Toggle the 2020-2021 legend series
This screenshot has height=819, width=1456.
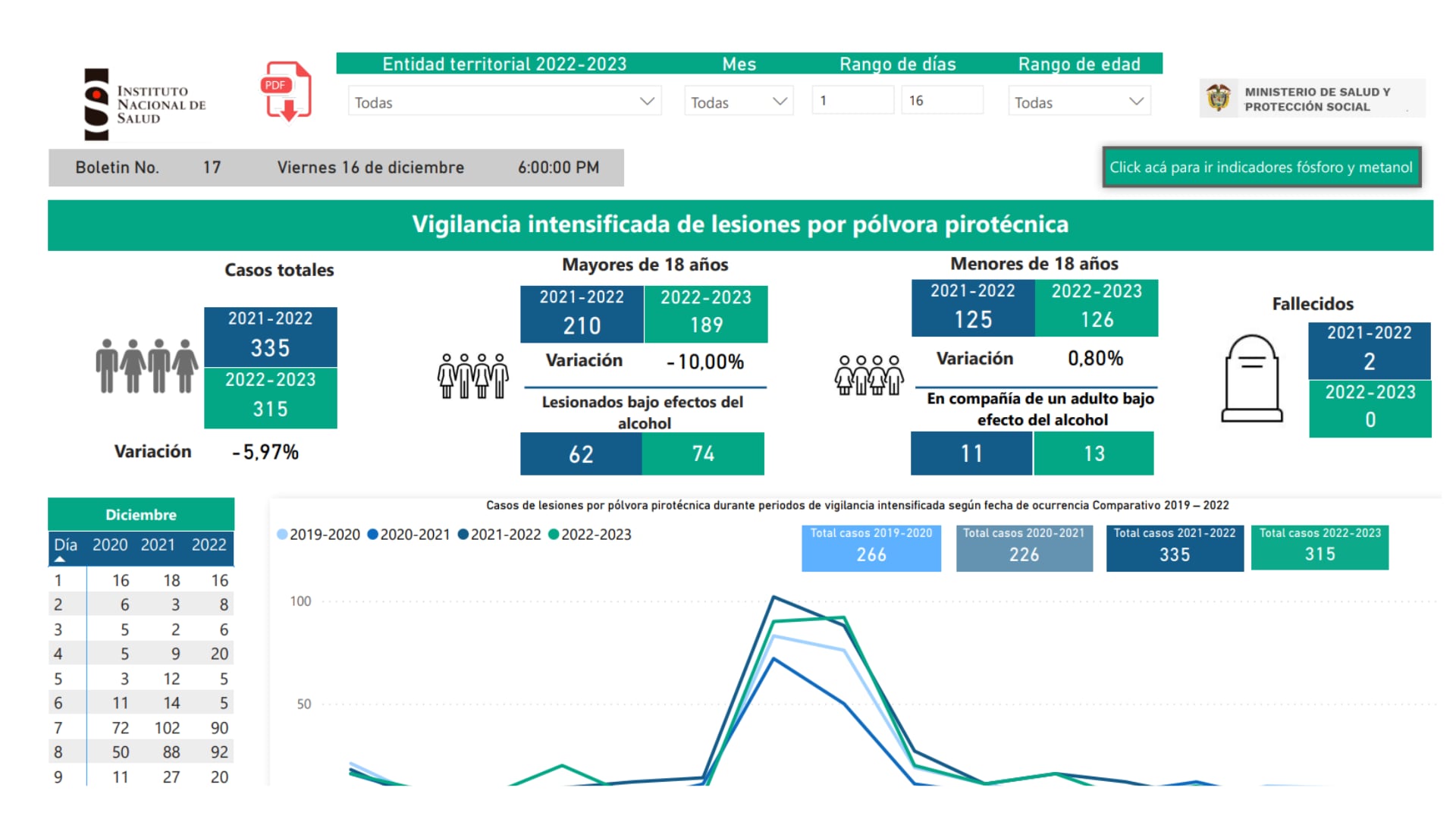409,535
